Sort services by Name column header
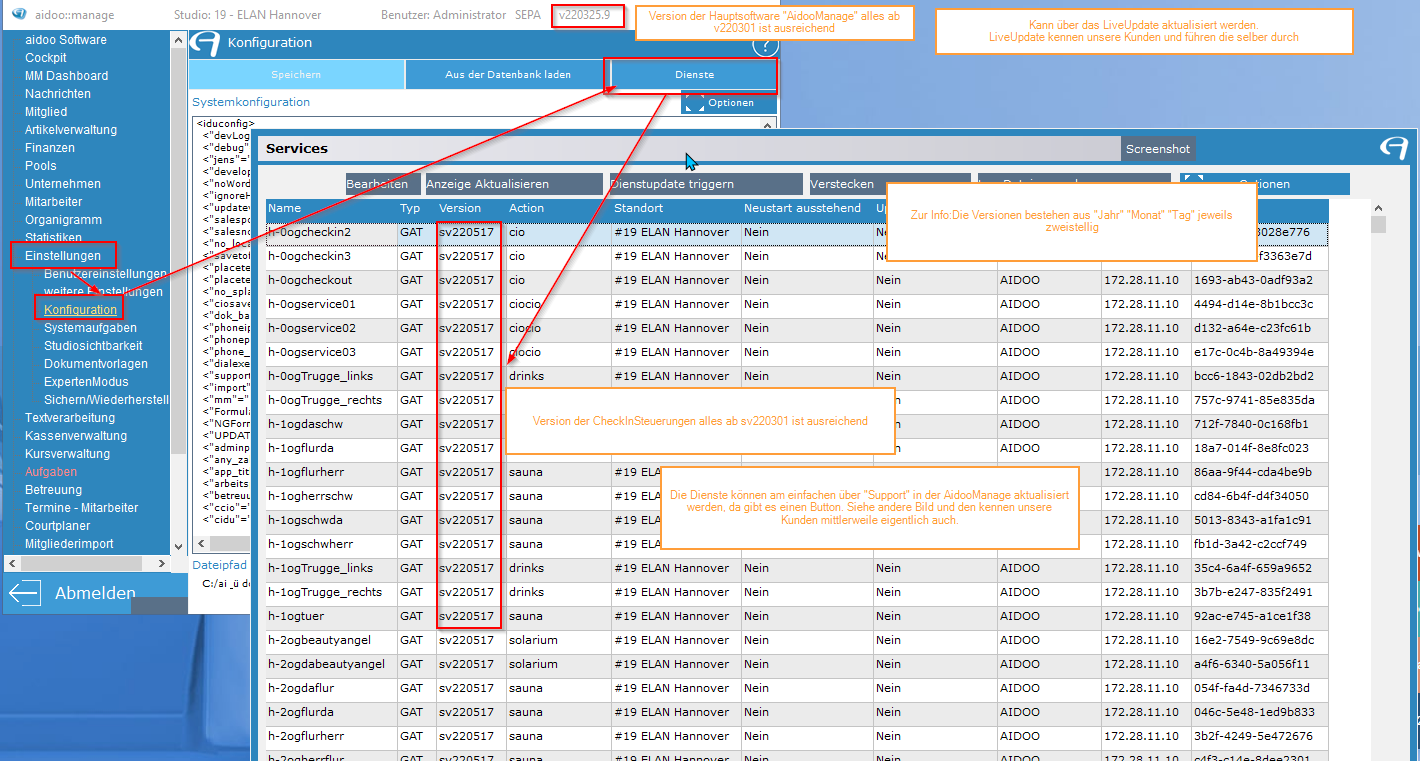Image resolution: width=1420 pixels, height=761 pixels. coord(331,208)
